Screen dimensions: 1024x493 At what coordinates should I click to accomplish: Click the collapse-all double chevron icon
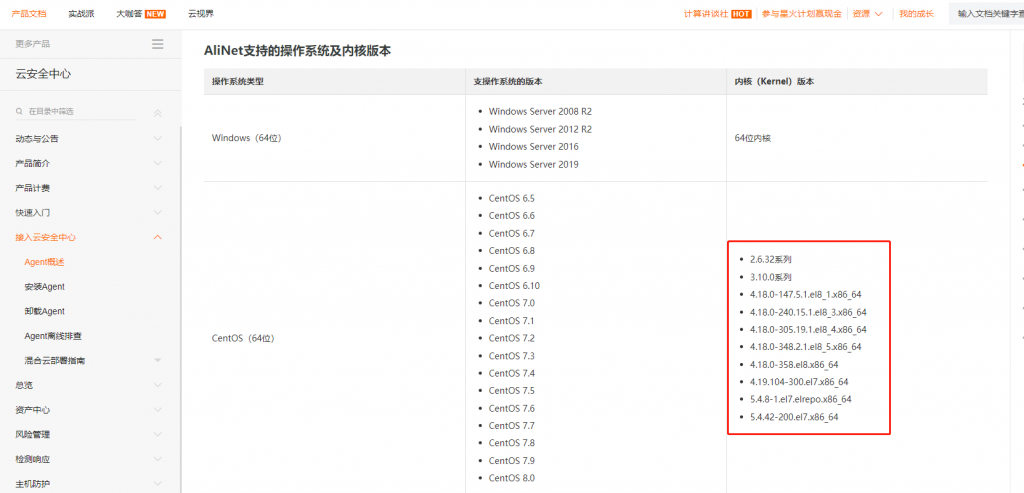click(x=157, y=113)
